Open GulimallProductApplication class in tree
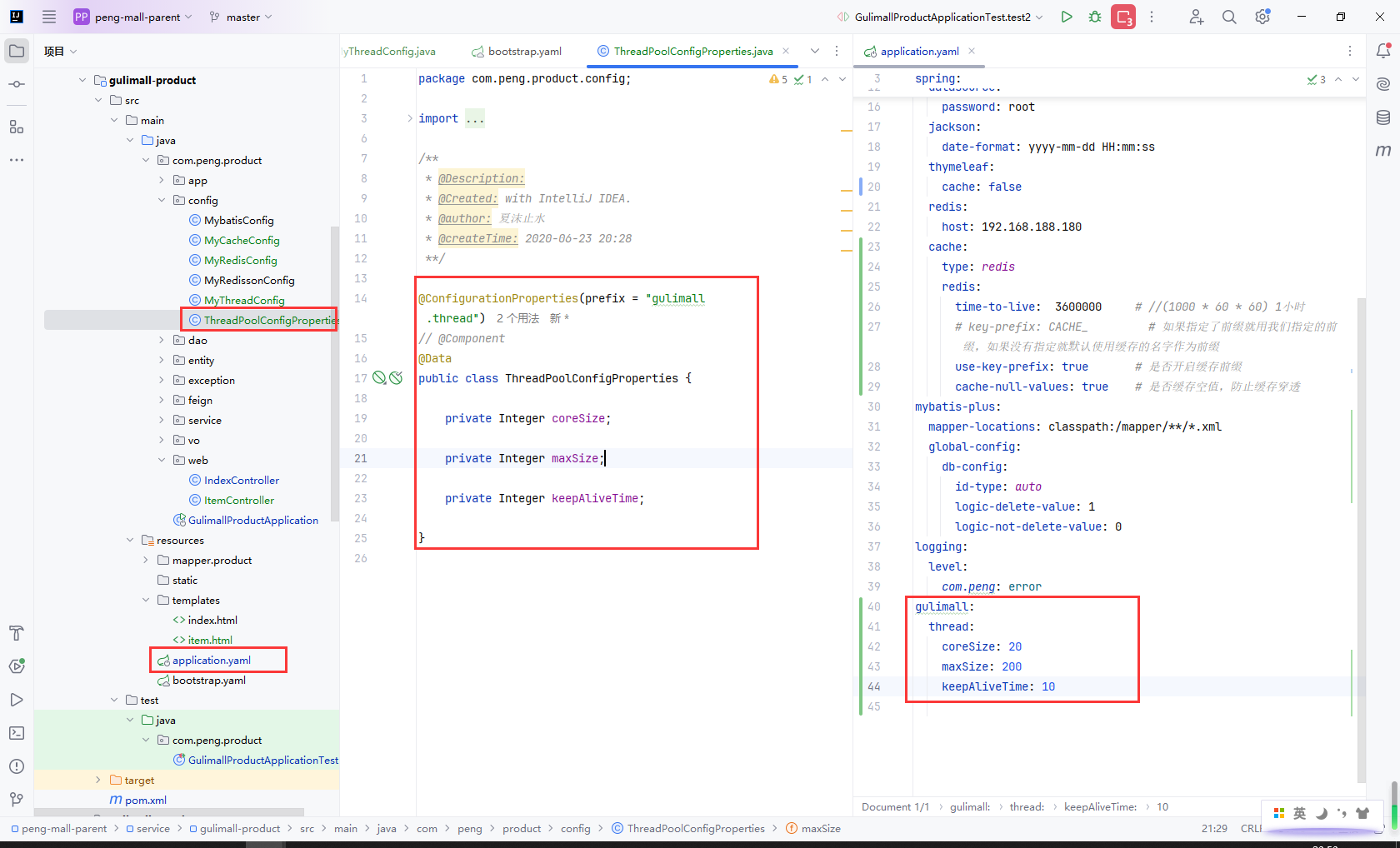 click(253, 520)
